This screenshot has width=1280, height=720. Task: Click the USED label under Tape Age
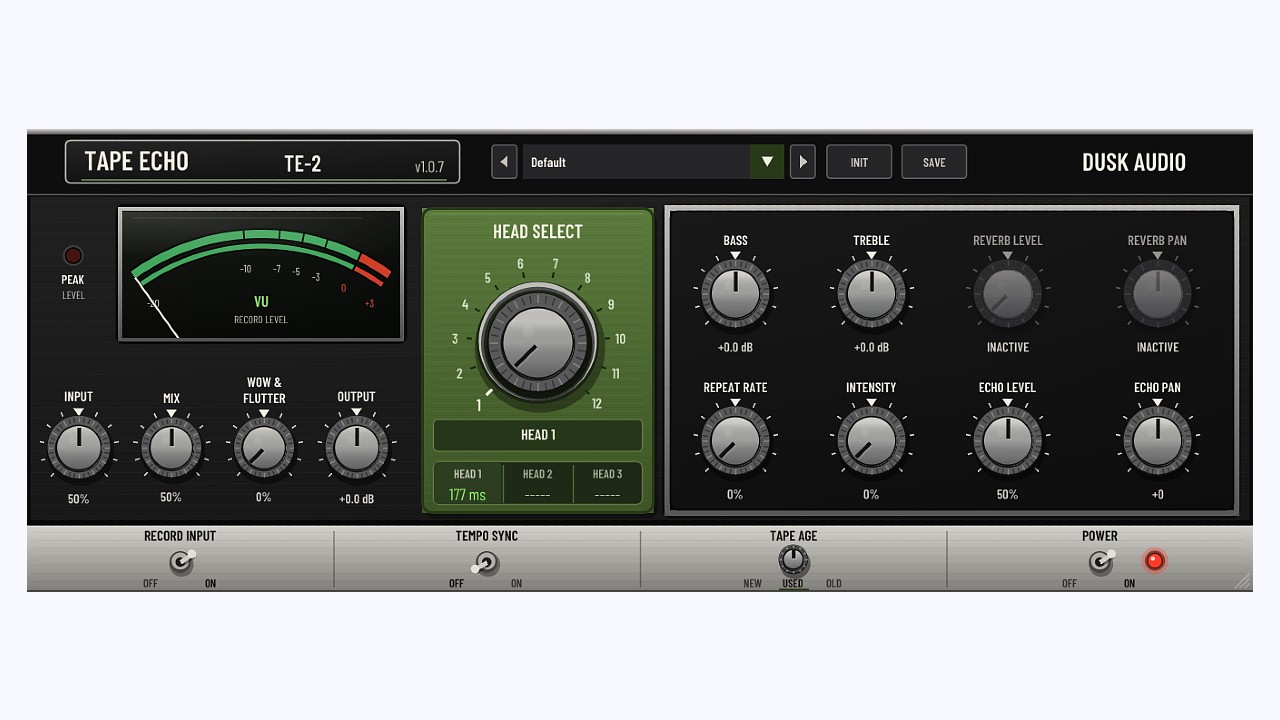792,584
